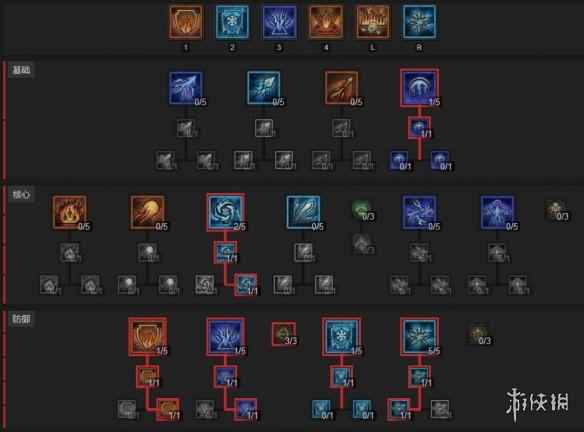Select the skill in the L mouse slot
This screenshot has height=432, width=584.
click(x=373, y=22)
